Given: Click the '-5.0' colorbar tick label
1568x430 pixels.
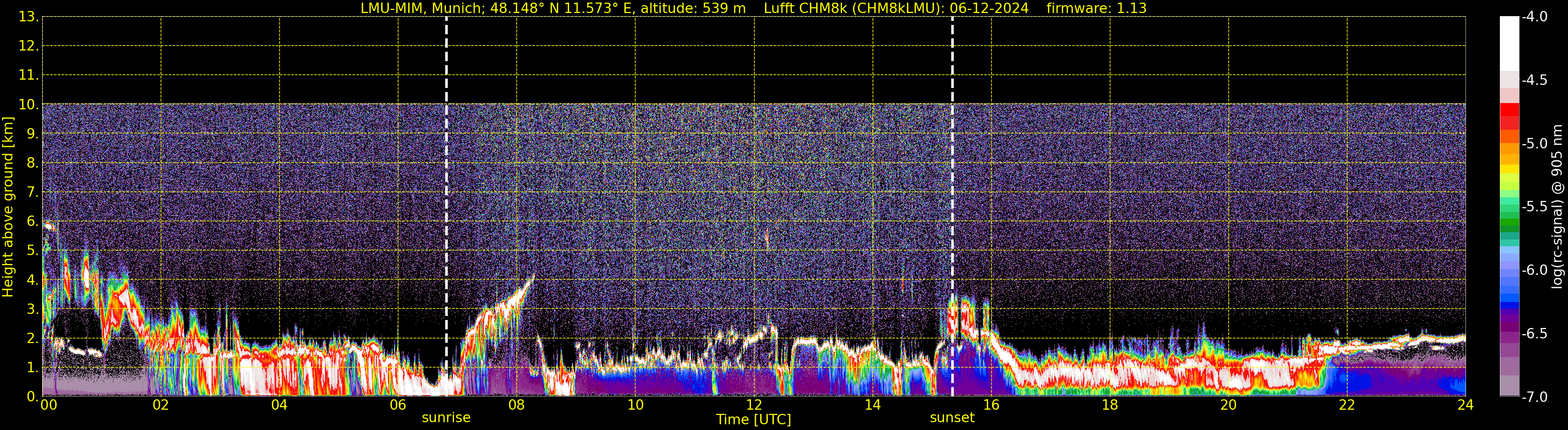Looking at the screenshot, I should (x=1534, y=144).
